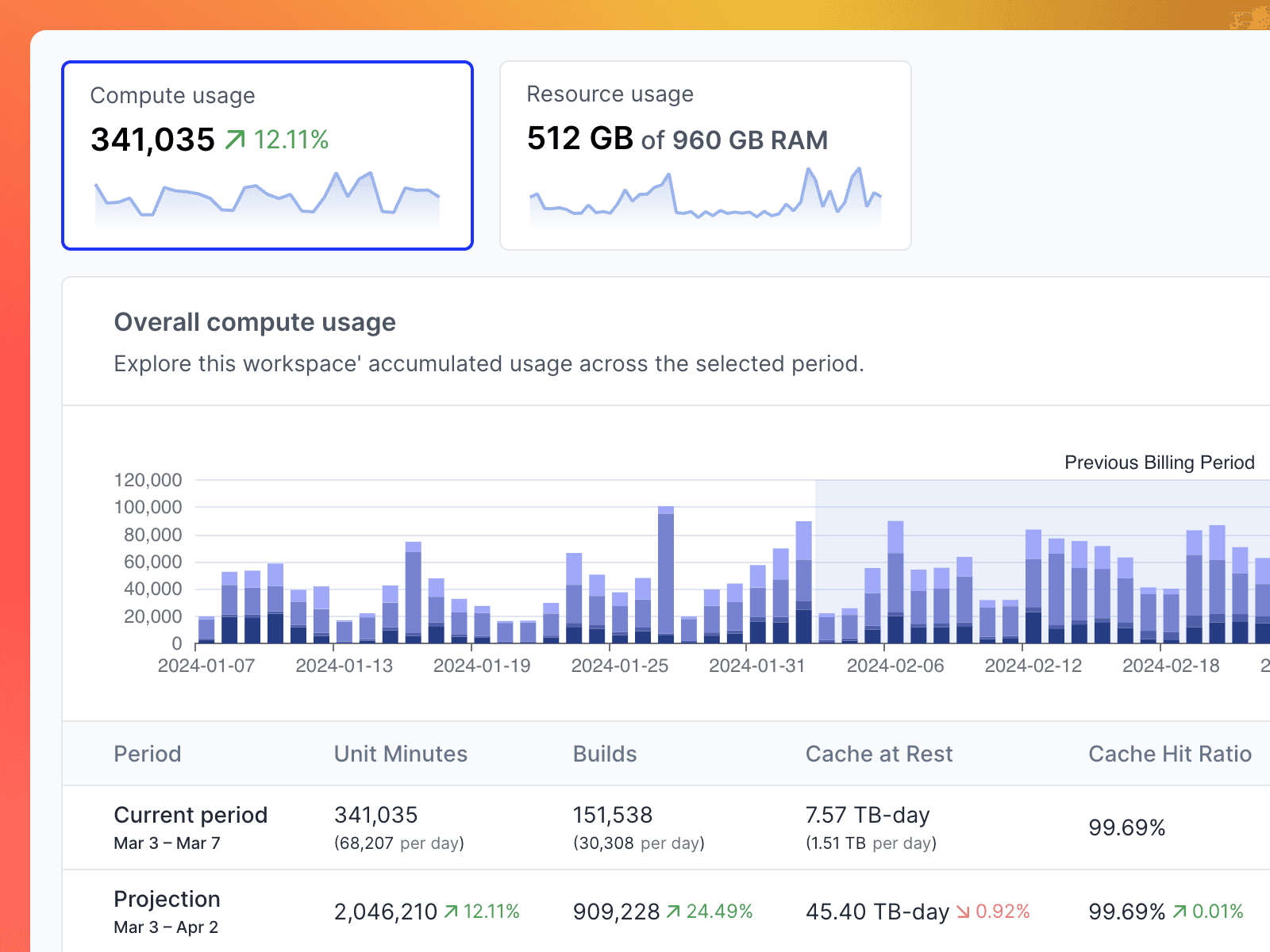Select the Current period row label
The height and width of the screenshot is (952, 1270).
(190, 815)
